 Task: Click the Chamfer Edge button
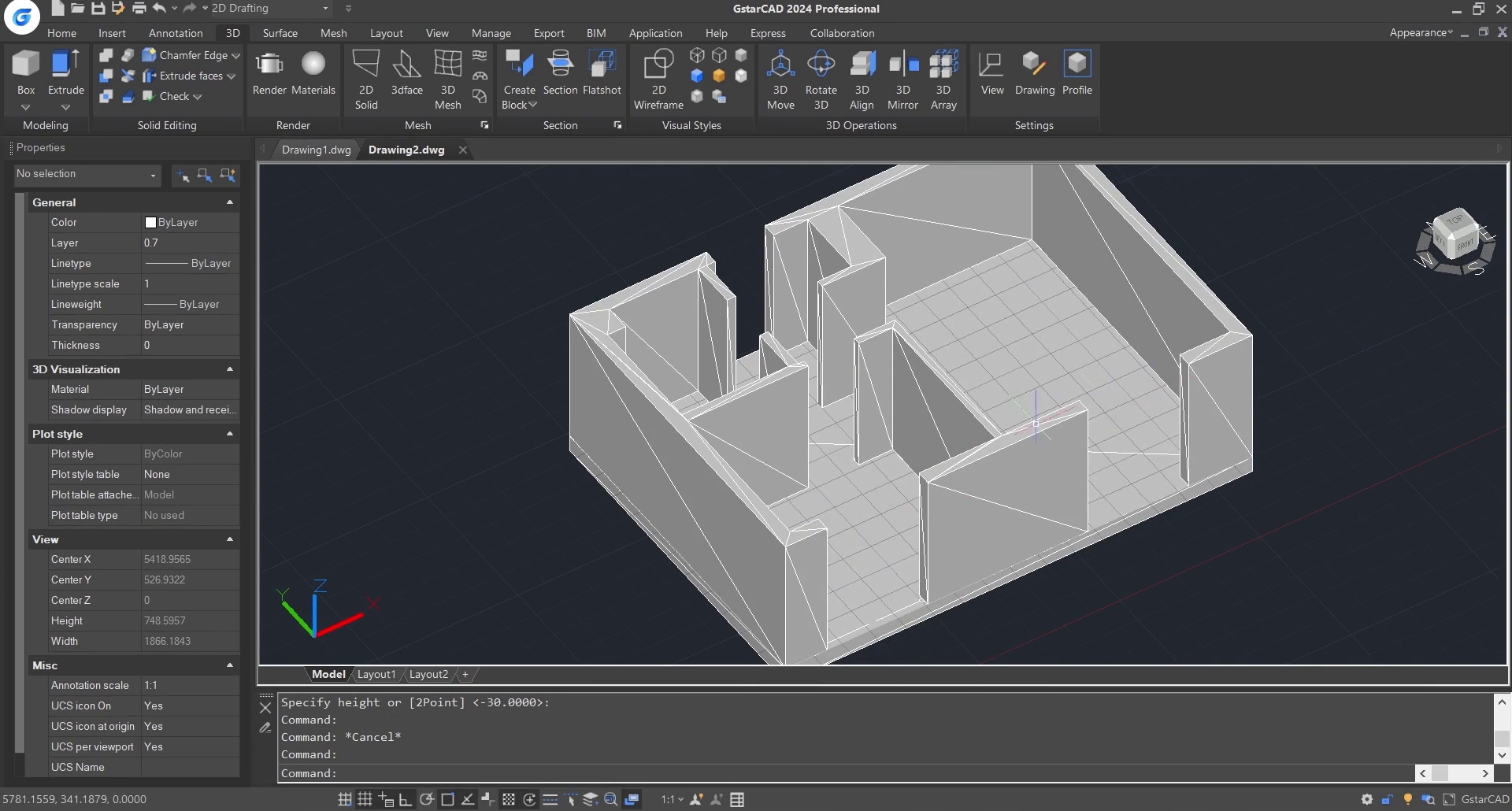click(x=193, y=55)
